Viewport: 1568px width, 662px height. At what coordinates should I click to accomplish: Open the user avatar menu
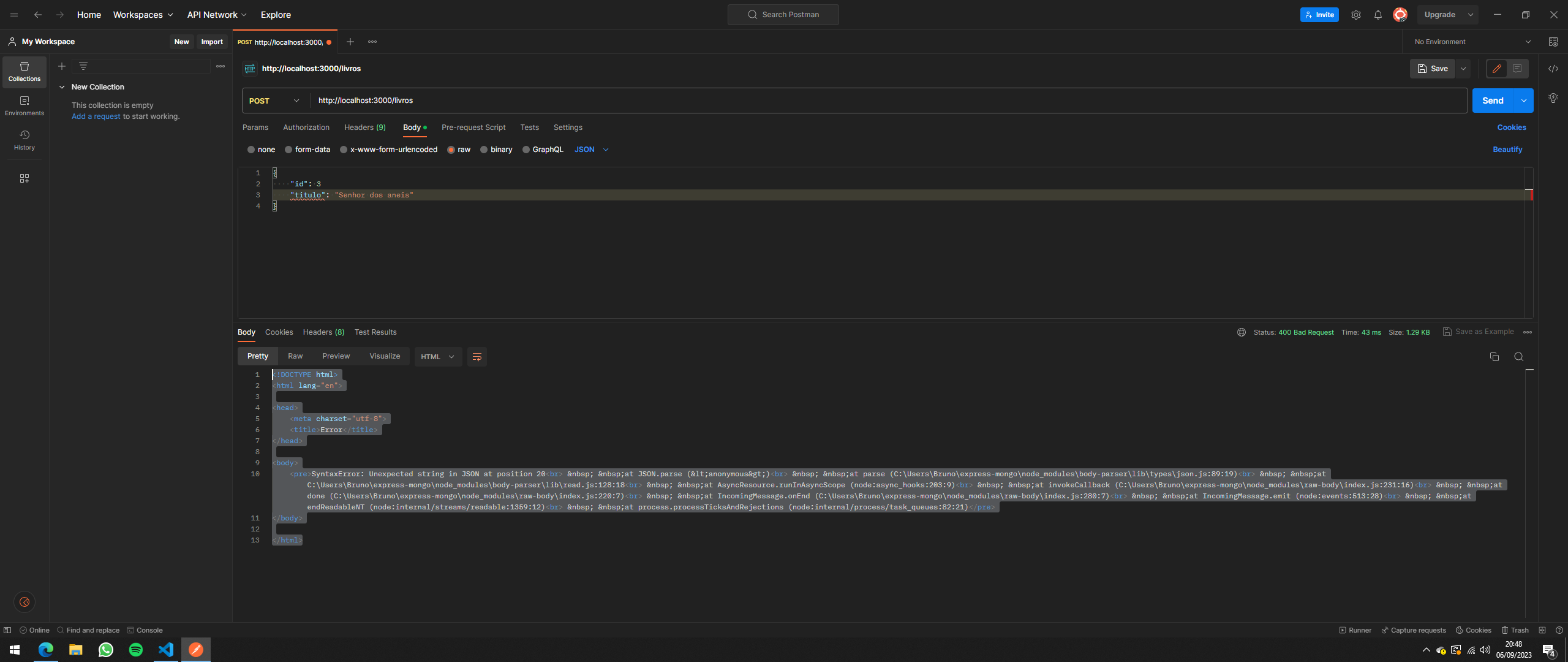coord(1400,15)
